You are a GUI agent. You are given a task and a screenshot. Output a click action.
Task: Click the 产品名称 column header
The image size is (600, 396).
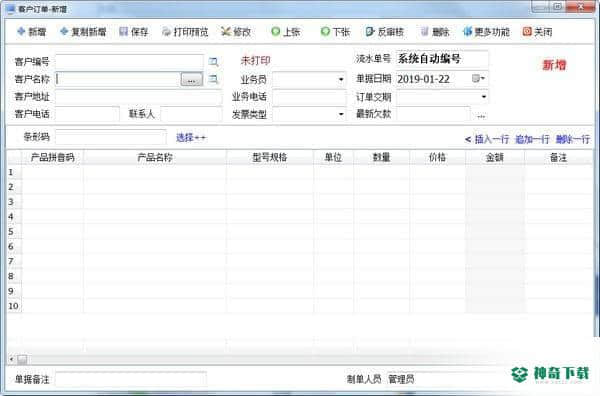[155, 157]
